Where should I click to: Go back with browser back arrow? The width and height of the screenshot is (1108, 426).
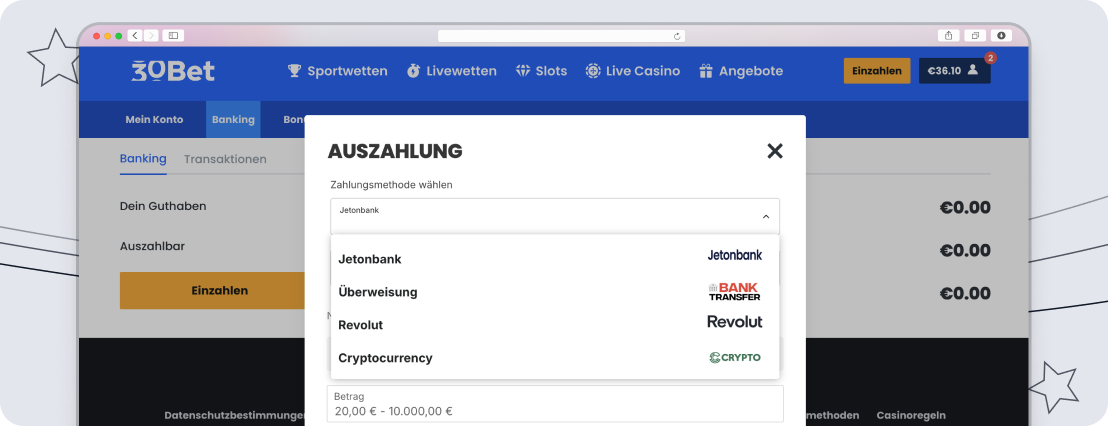(135, 35)
